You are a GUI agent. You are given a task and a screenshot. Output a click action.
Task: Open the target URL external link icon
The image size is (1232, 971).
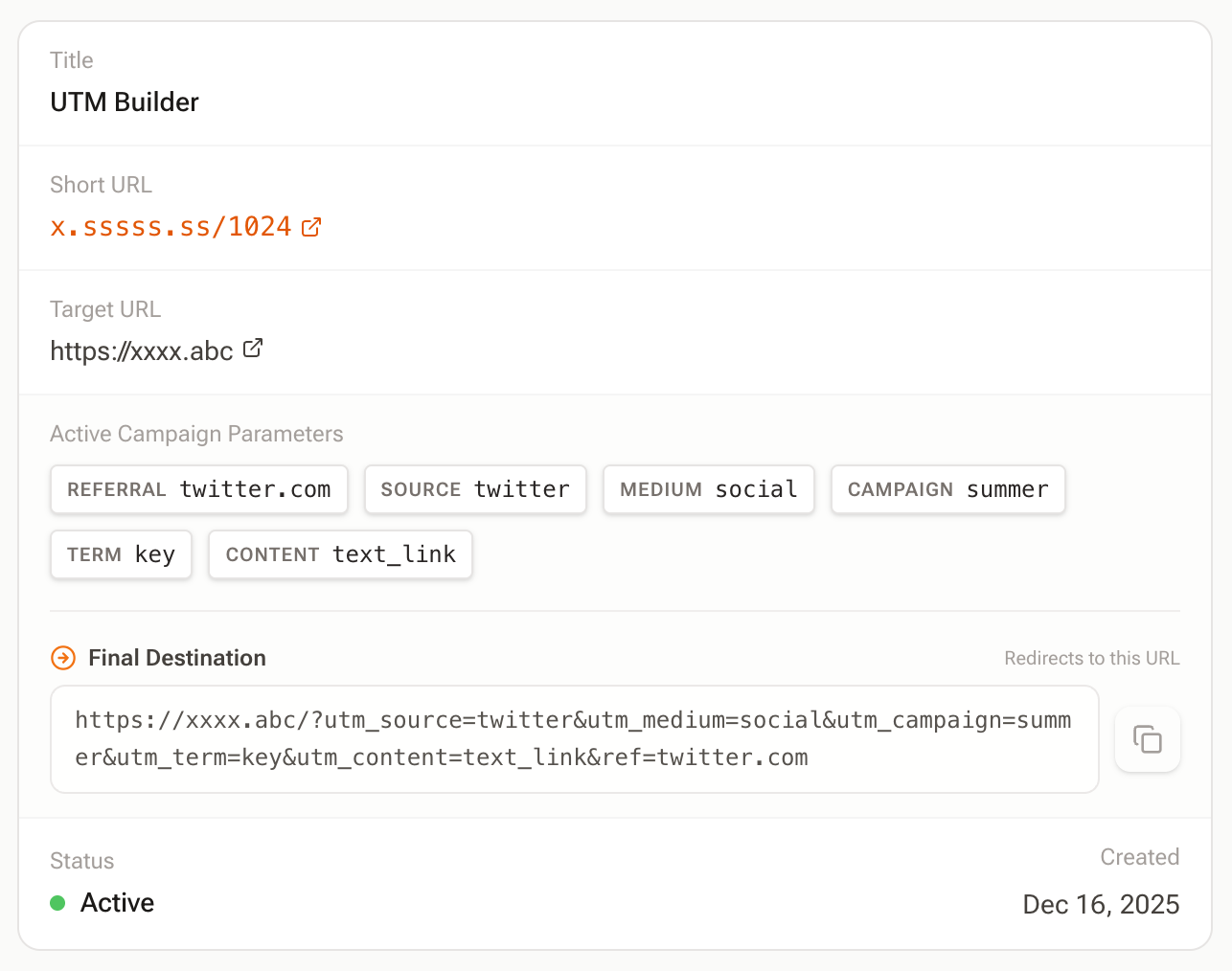coord(253,349)
